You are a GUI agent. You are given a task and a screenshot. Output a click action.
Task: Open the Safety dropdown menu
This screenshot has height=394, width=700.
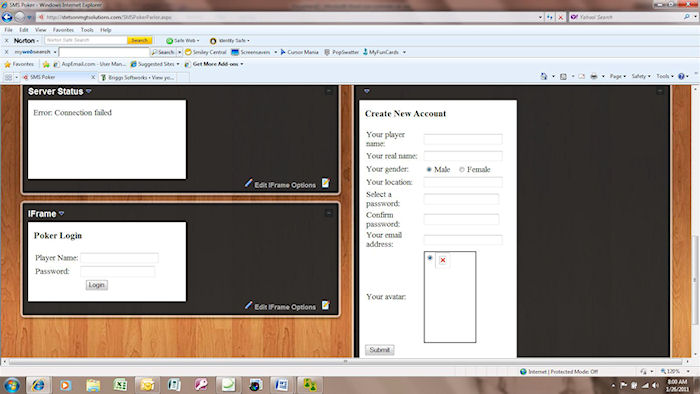[641, 76]
